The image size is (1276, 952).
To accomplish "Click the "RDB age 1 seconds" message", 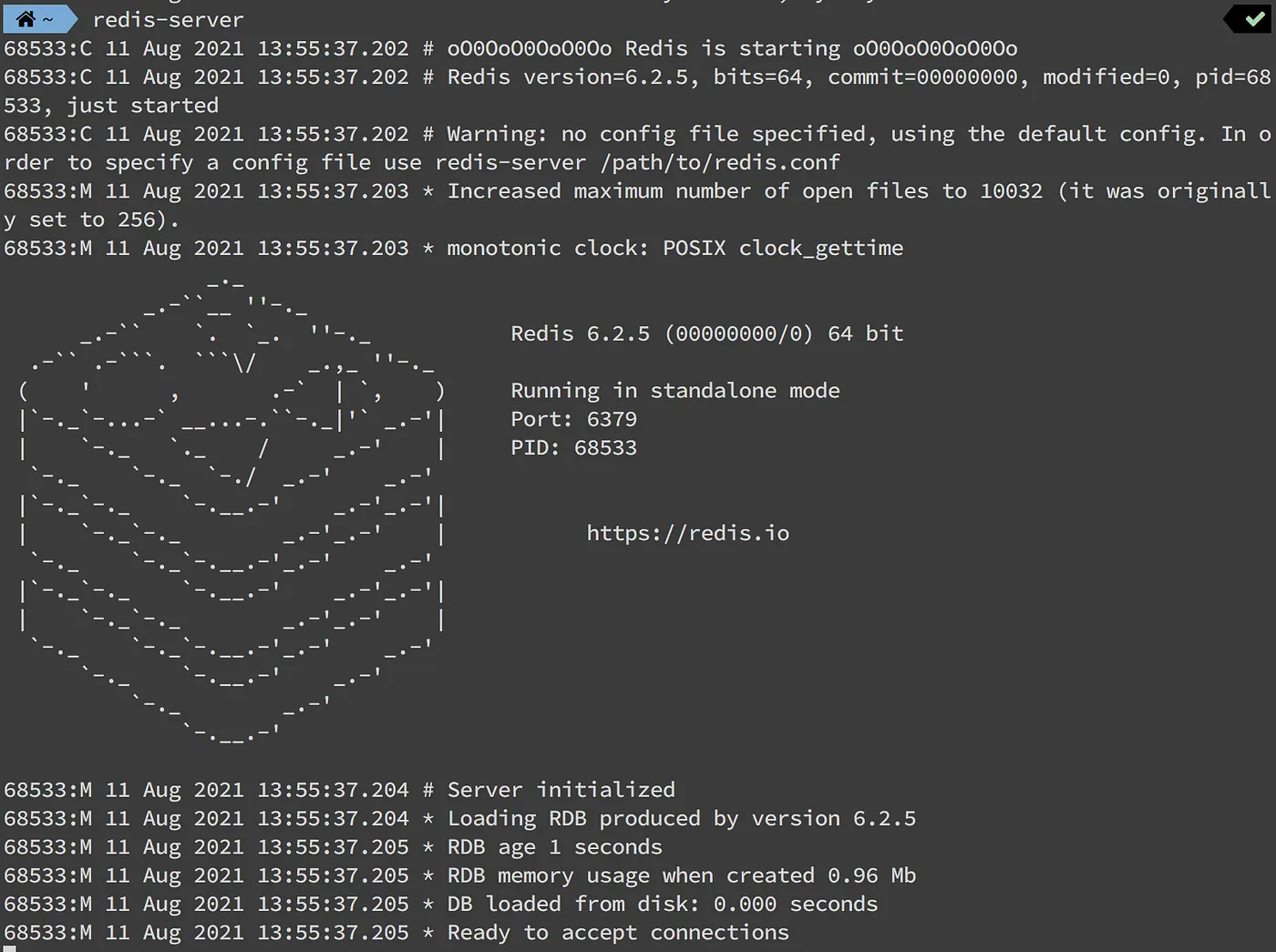I will (x=555, y=847).
